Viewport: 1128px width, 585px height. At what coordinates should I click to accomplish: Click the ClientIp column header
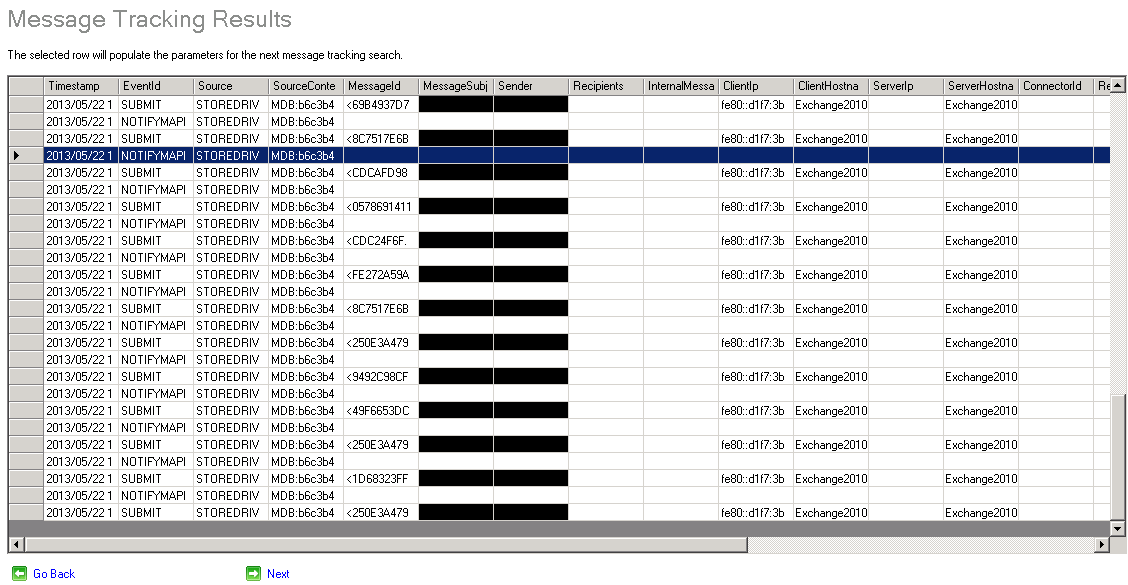point(755,87)
